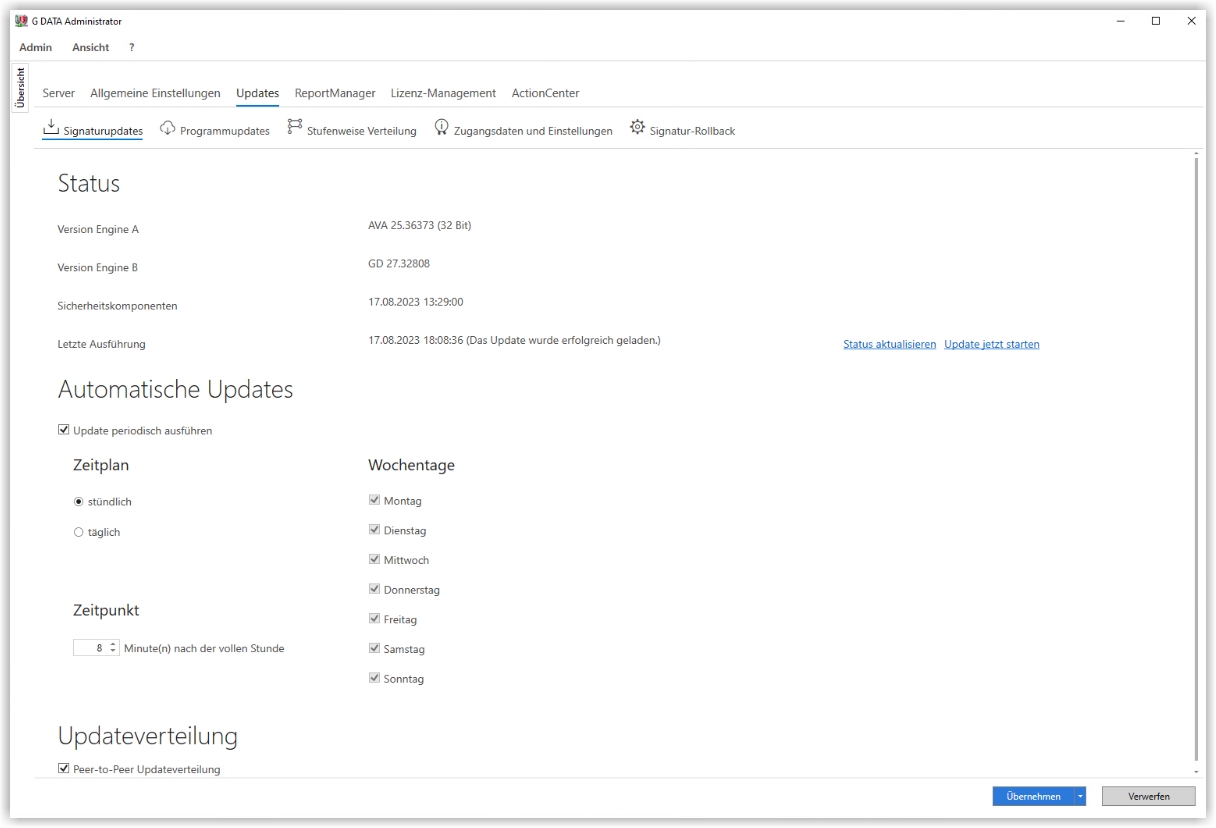
Task: Click the G DATA Administrator app icon
Action: [22, 21]
